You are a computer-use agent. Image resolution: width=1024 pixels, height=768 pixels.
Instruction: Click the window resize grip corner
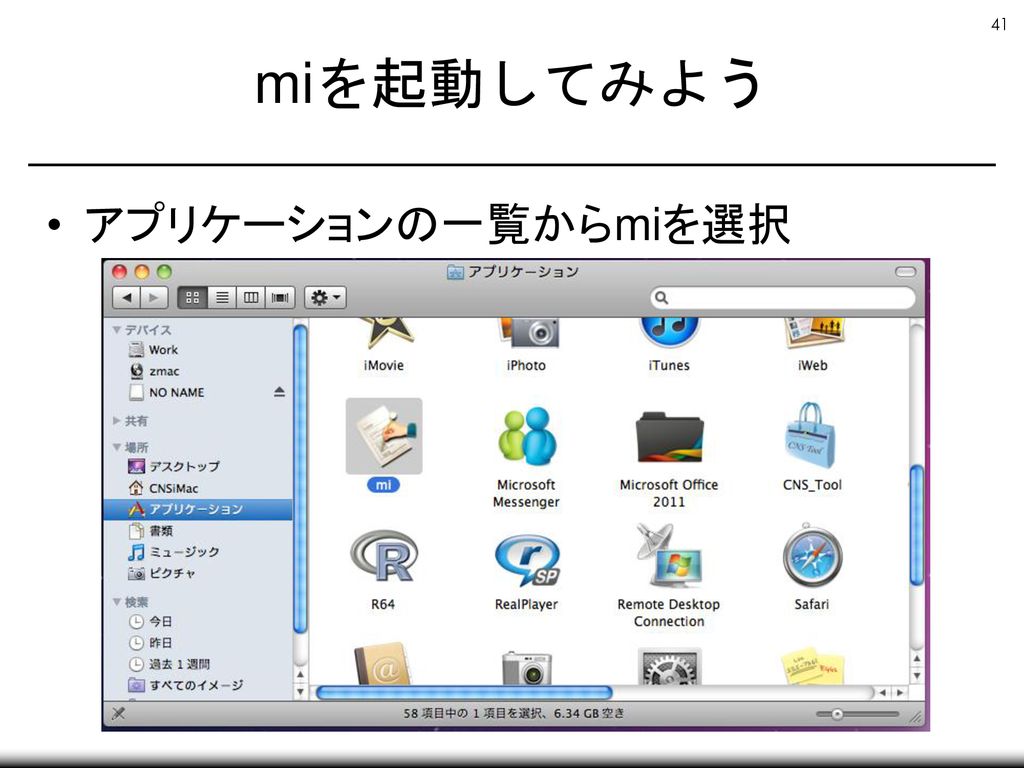[x=916, y=715]
